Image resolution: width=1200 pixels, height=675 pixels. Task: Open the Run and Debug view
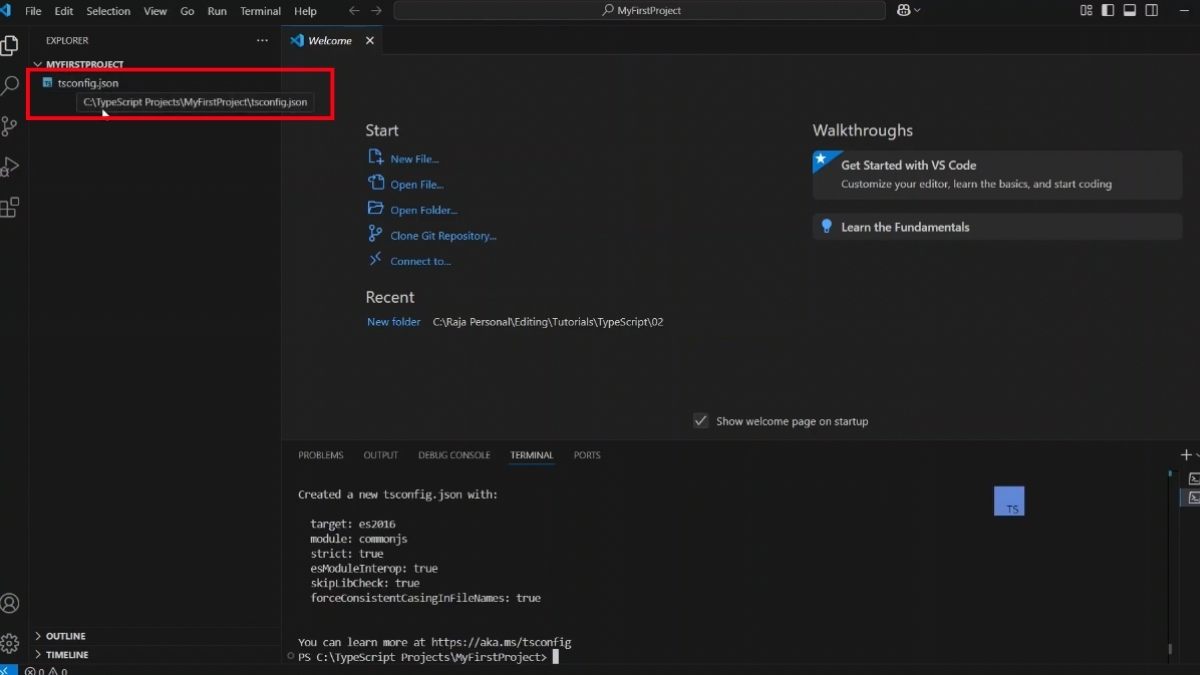coord(10,166)
